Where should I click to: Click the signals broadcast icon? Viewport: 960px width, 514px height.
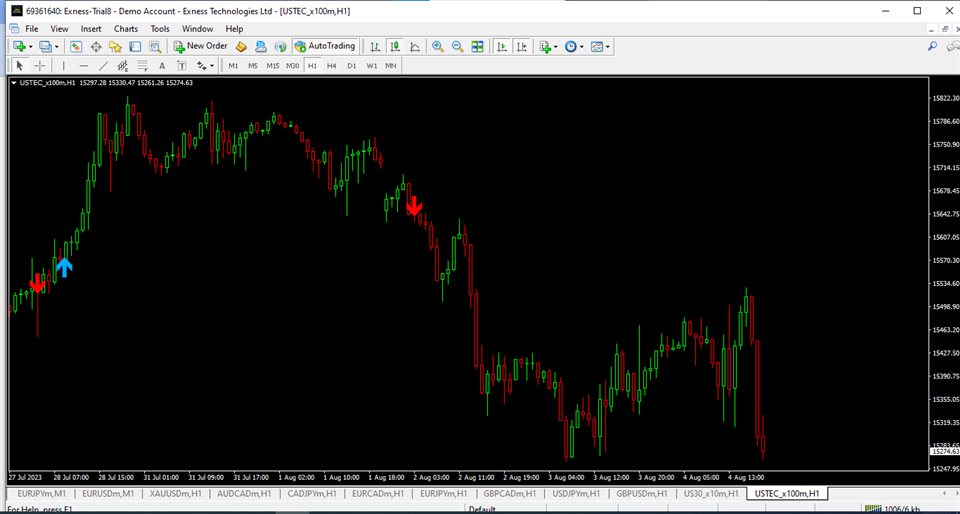(280, 47)
